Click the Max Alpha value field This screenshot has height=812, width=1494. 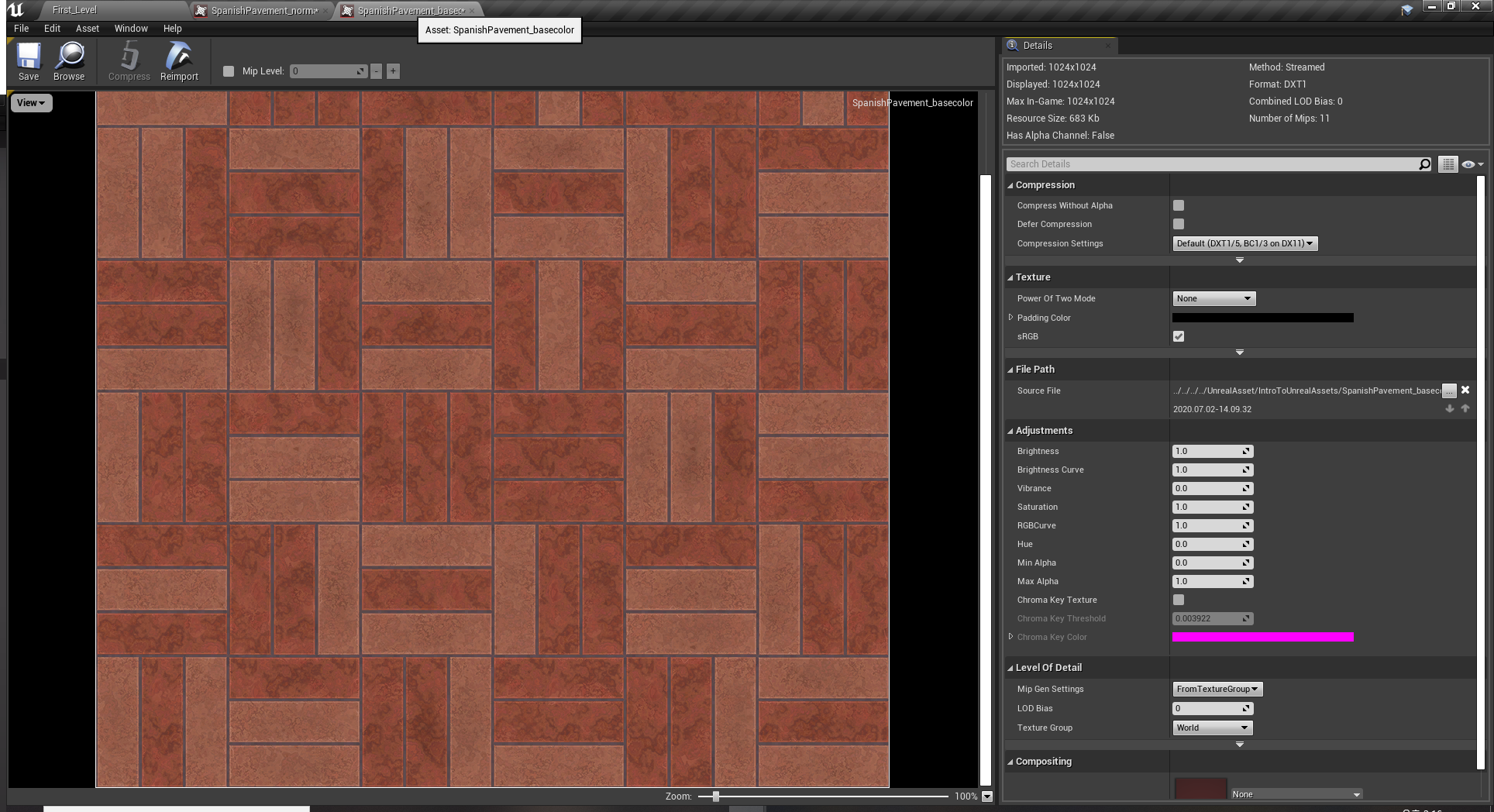(1213, 581)
